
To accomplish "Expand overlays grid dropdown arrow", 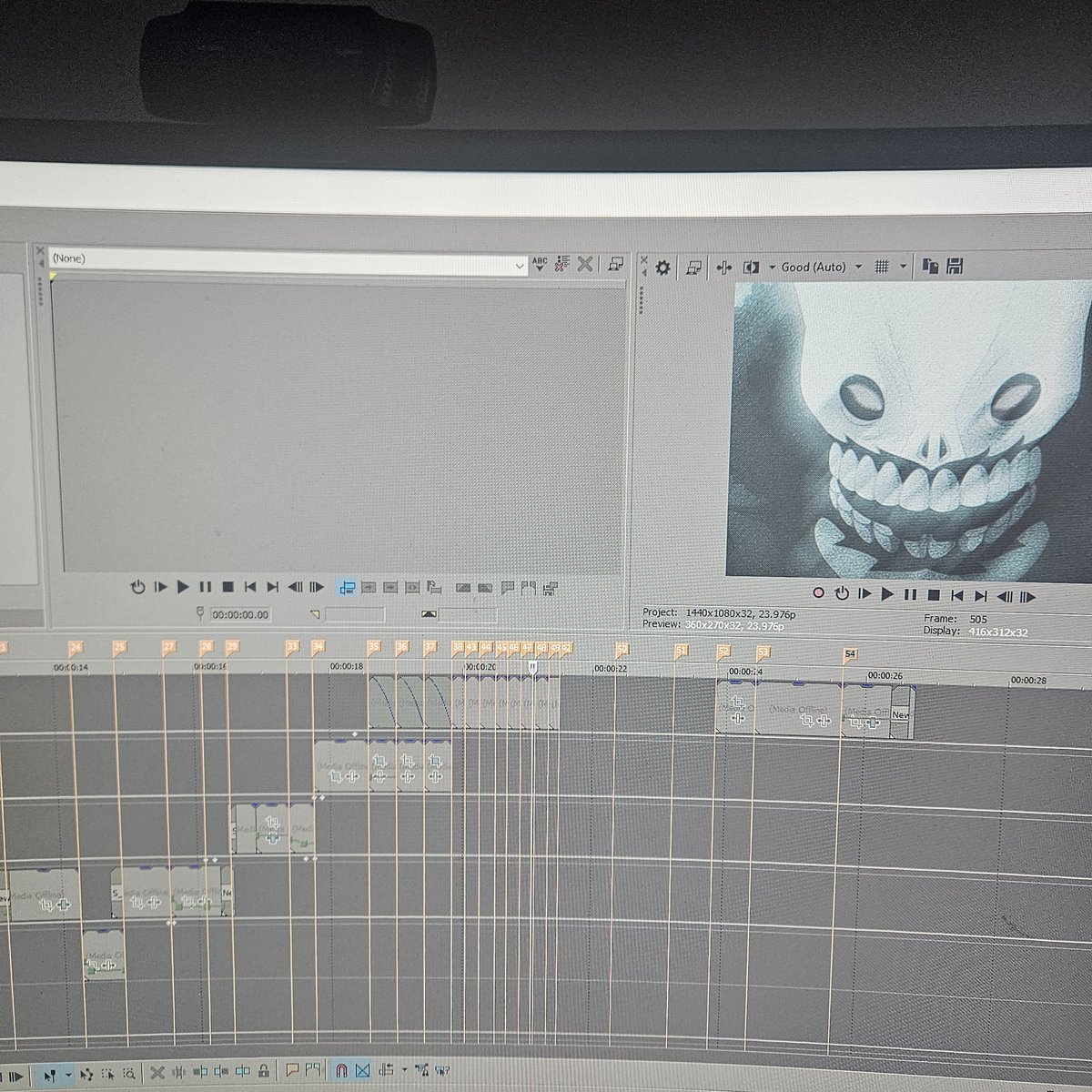I will point(903,267).
